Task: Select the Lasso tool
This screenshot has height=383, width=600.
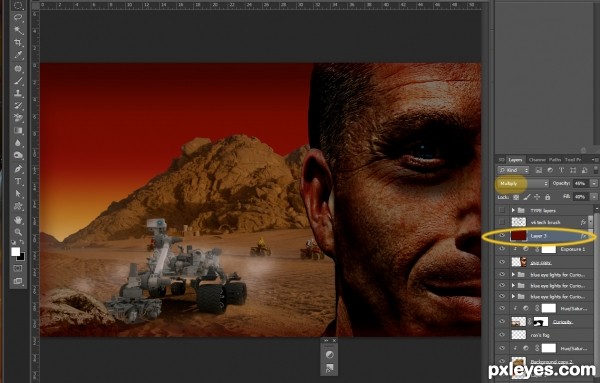Action: point(18,18)
